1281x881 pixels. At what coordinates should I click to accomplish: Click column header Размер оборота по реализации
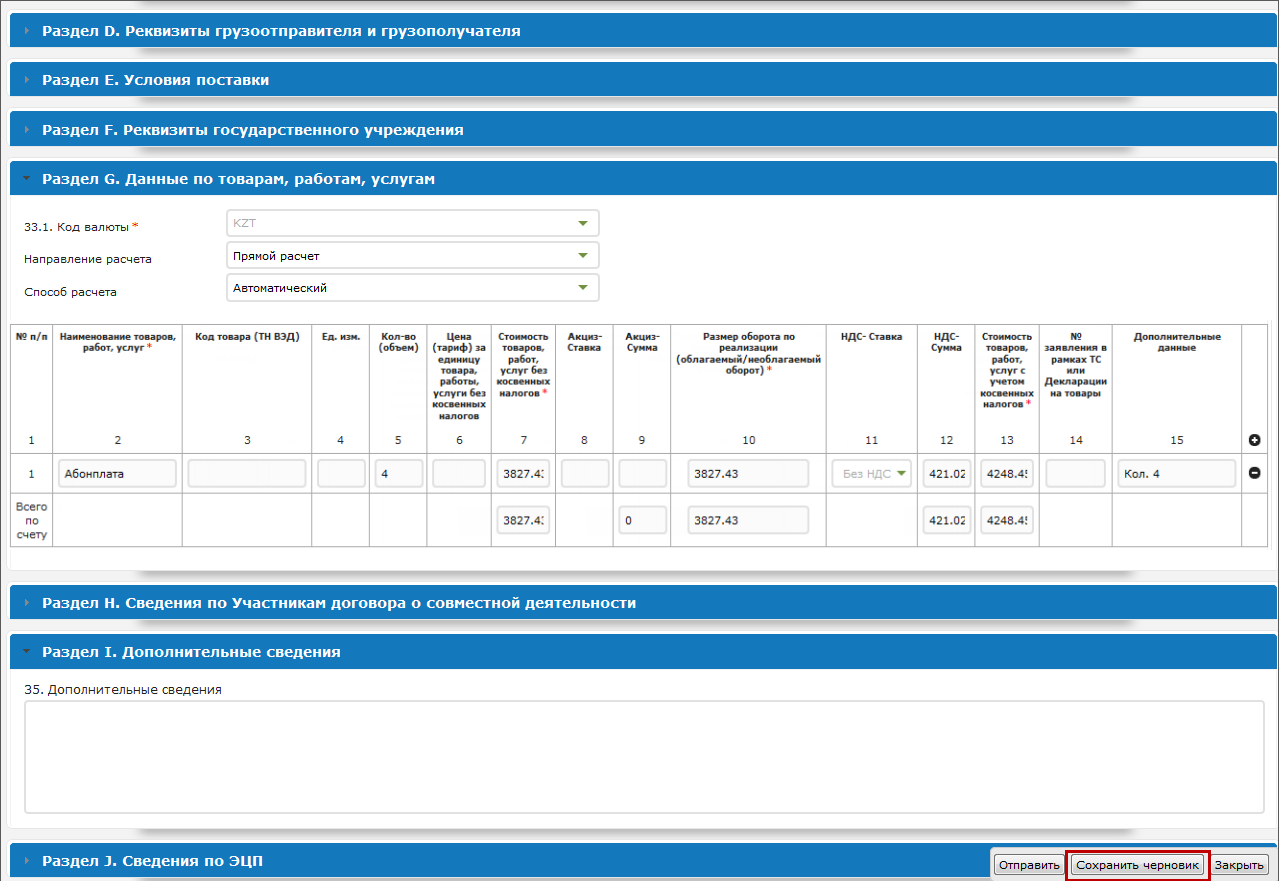[748, 353]
